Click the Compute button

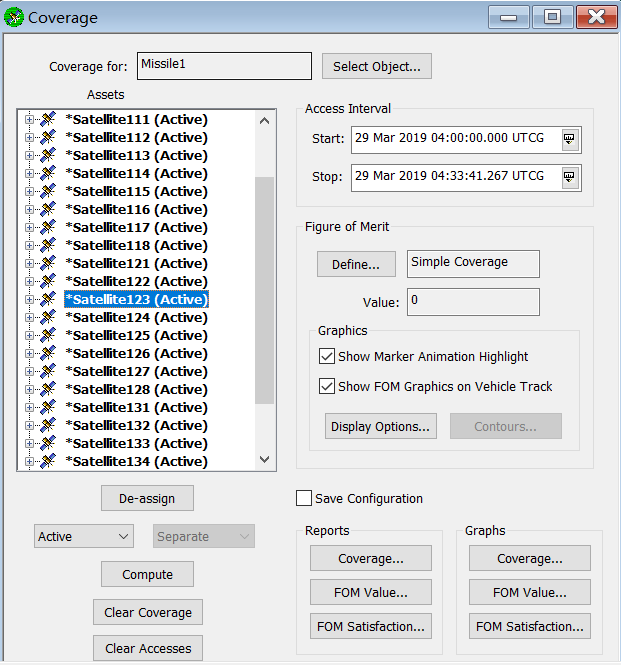[x=147, y=574]
